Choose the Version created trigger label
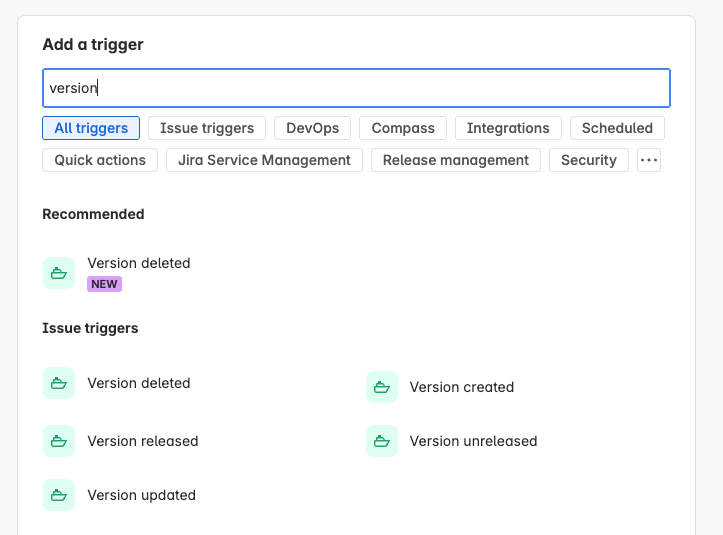 coord(462,387)
